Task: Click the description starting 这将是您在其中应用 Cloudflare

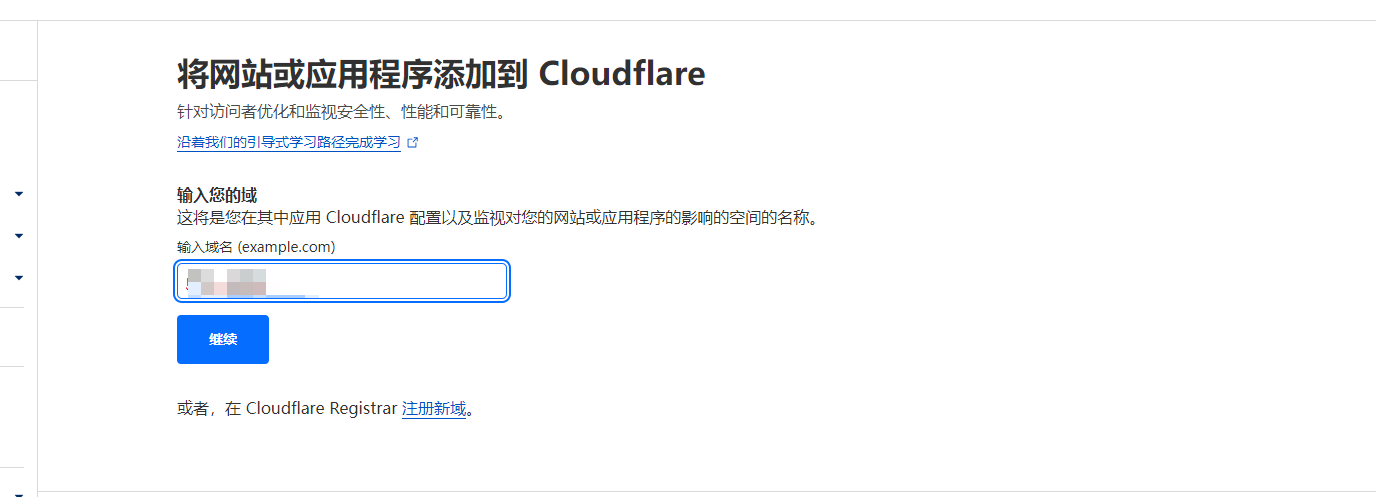Action: pos(499,217)
